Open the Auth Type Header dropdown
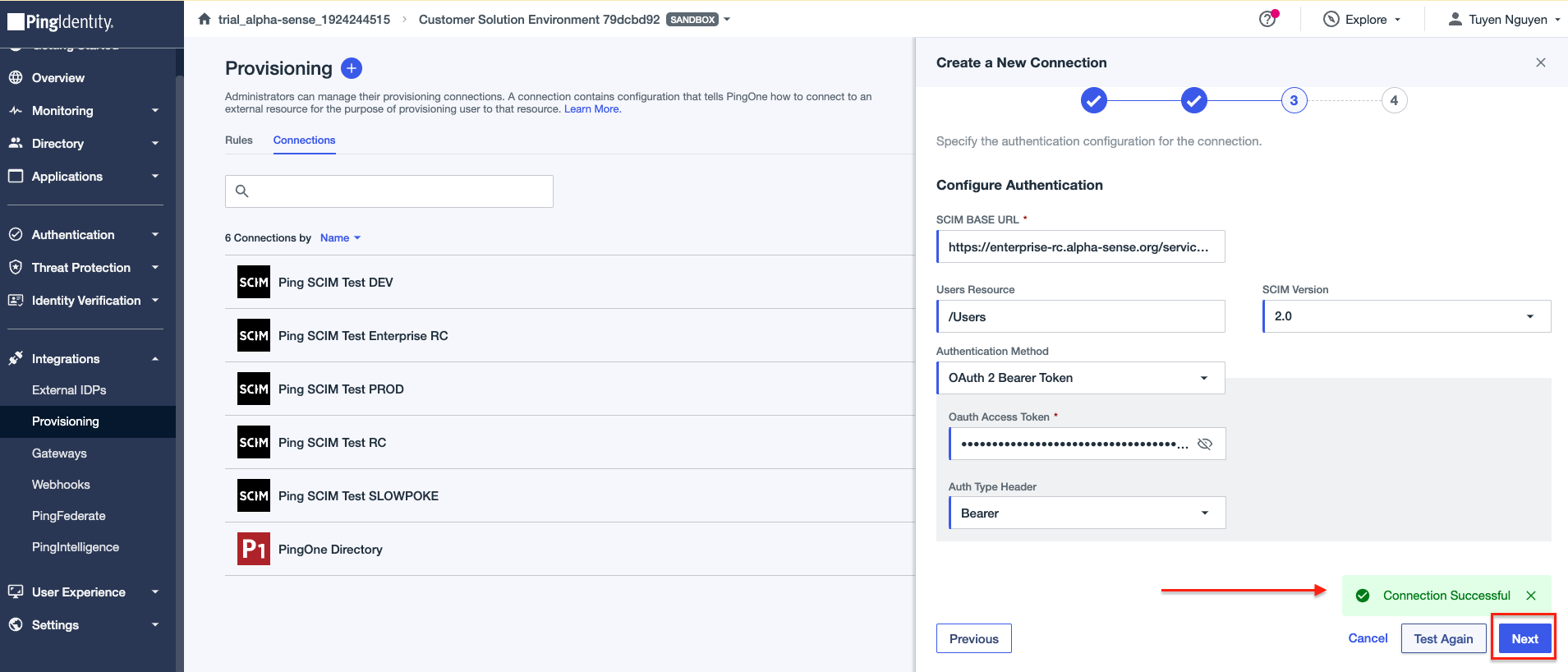1568x672 pixels. [x=1087, y=513]
